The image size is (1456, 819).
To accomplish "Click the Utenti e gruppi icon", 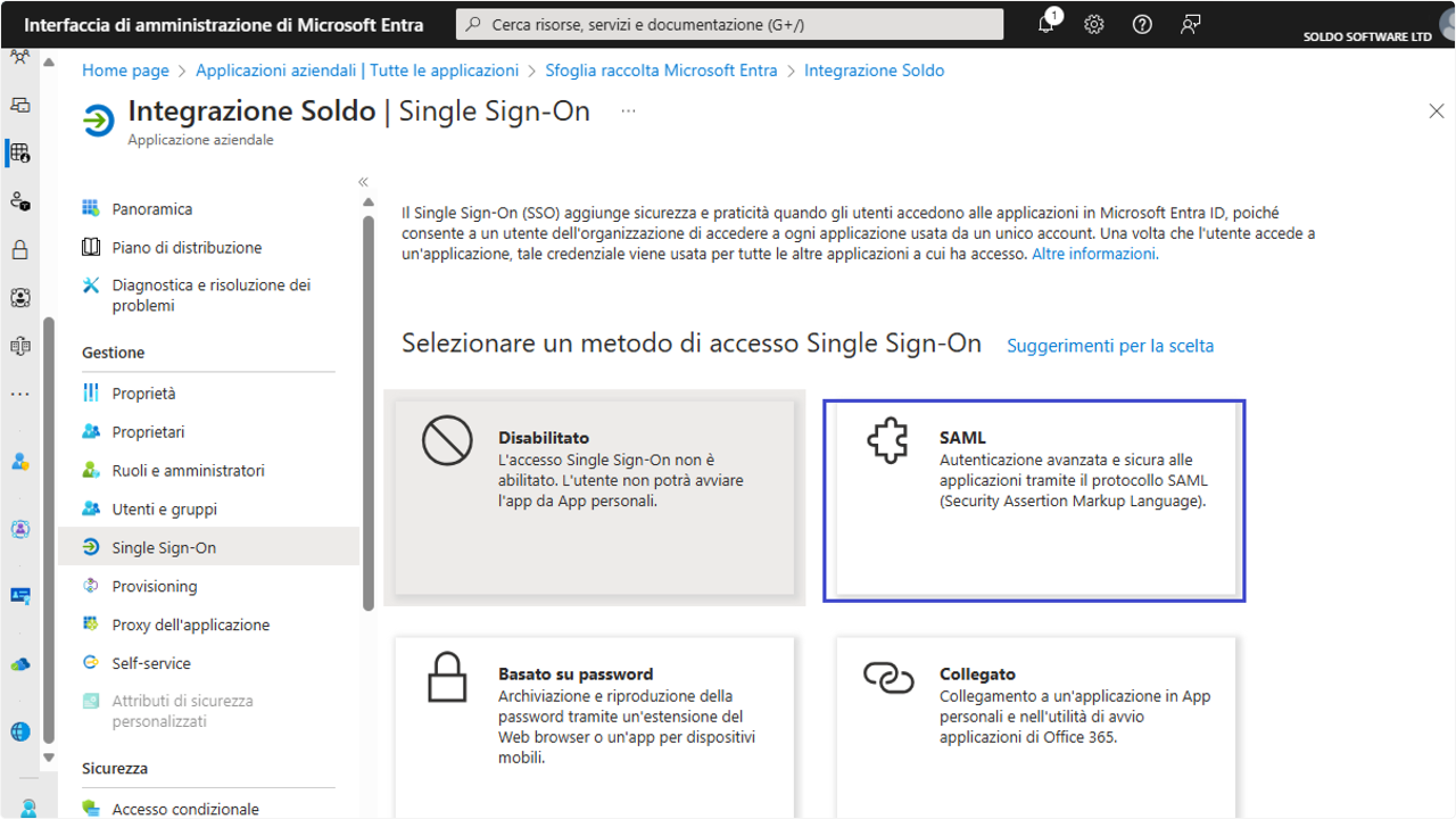I will (91, 508).
